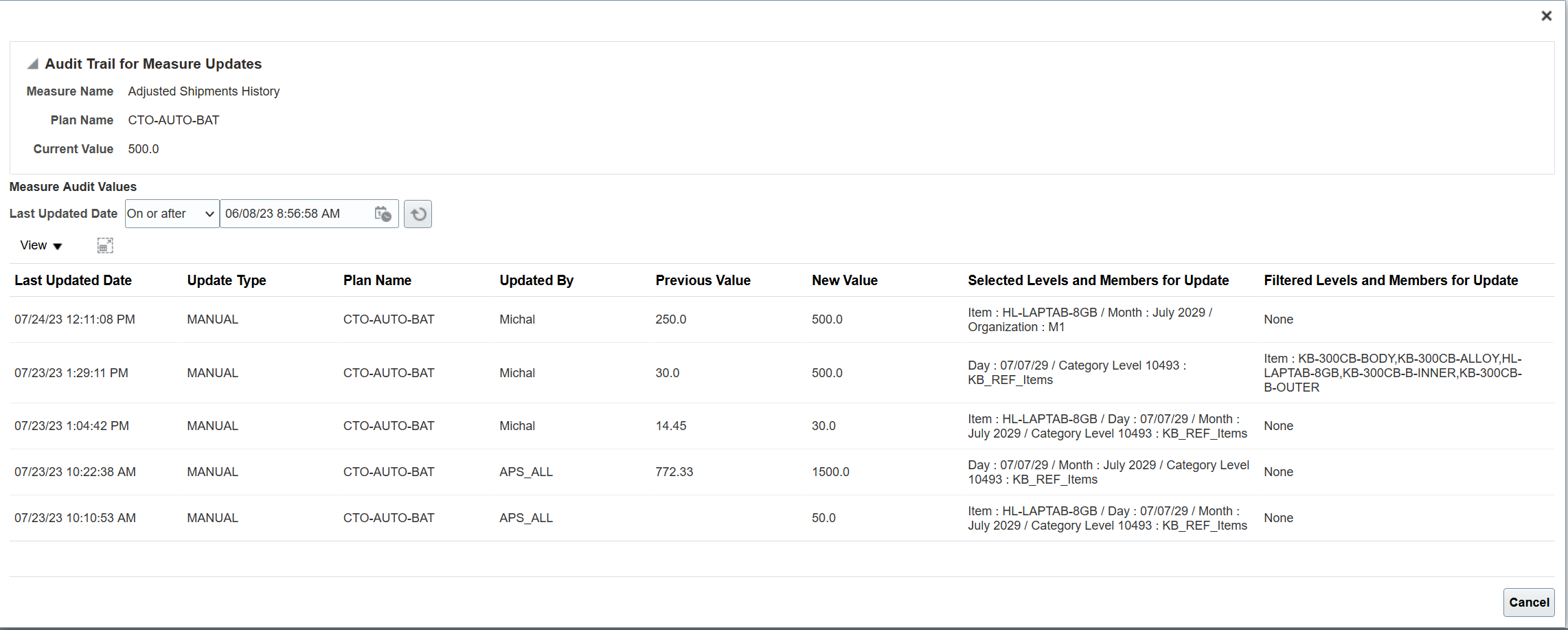Select the row dated 07/24/23 12:11:08 PM
Viewport: 1568px width, 630px height.
75,319
